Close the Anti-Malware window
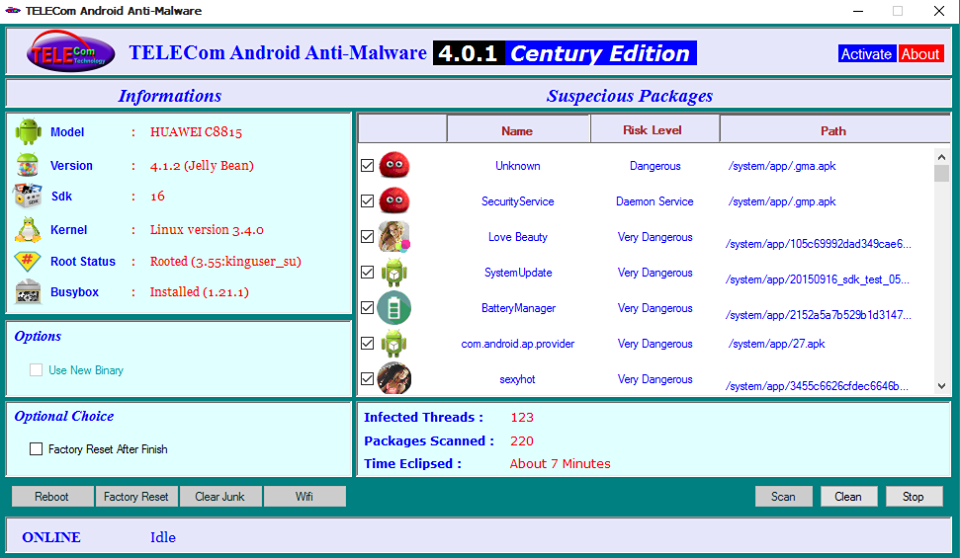Viewport: 960px width, 558px height. [939, 11]
